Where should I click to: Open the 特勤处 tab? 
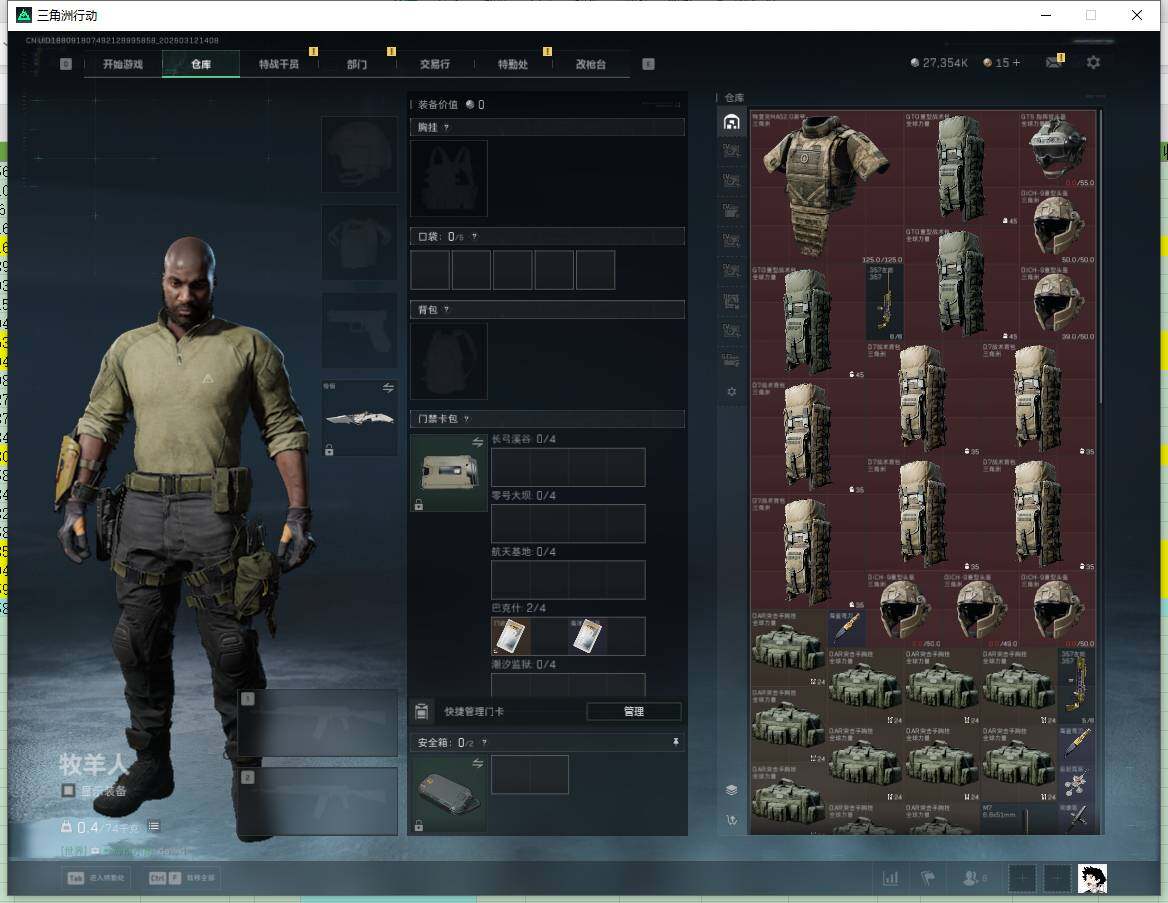click(x=512, y=64)
